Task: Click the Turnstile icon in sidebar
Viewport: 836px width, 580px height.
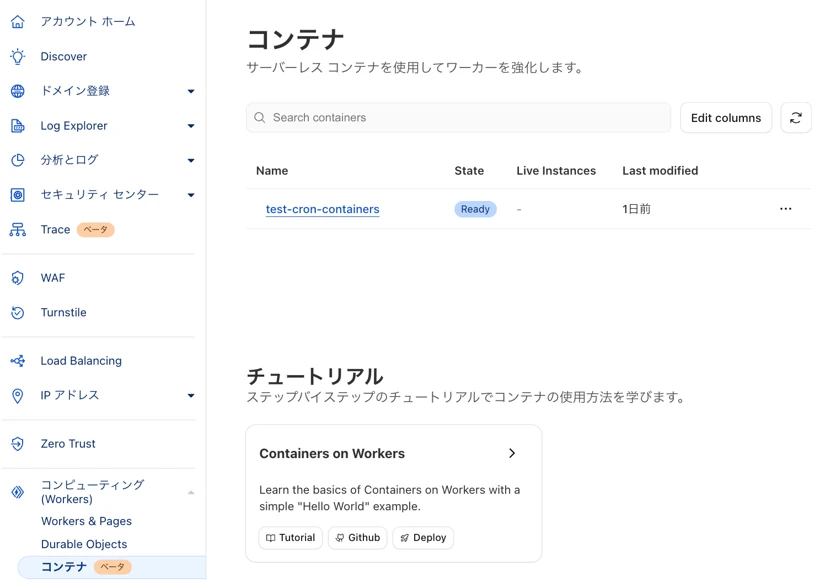Action: 18,313
